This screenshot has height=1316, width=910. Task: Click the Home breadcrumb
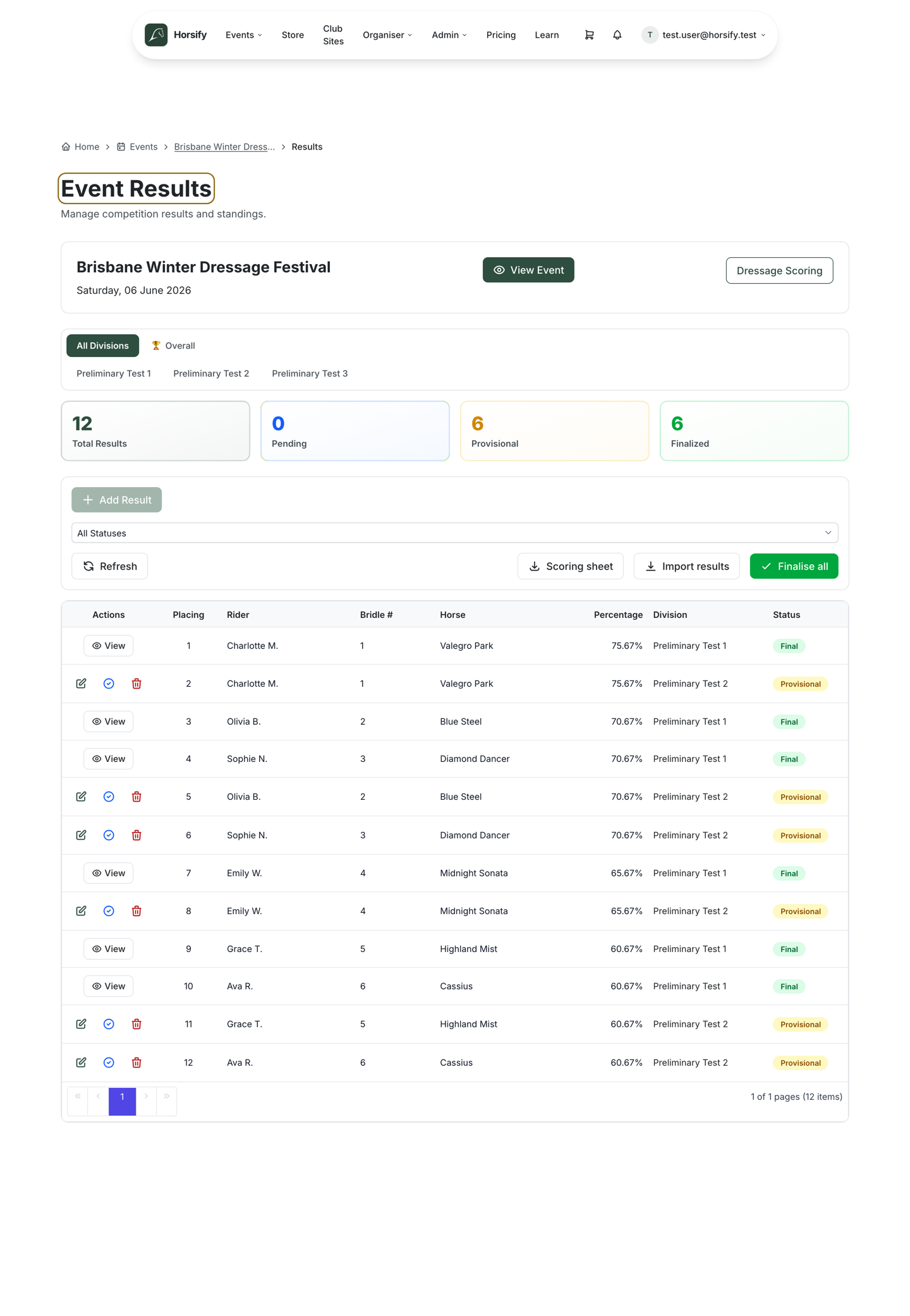[80, 147]
